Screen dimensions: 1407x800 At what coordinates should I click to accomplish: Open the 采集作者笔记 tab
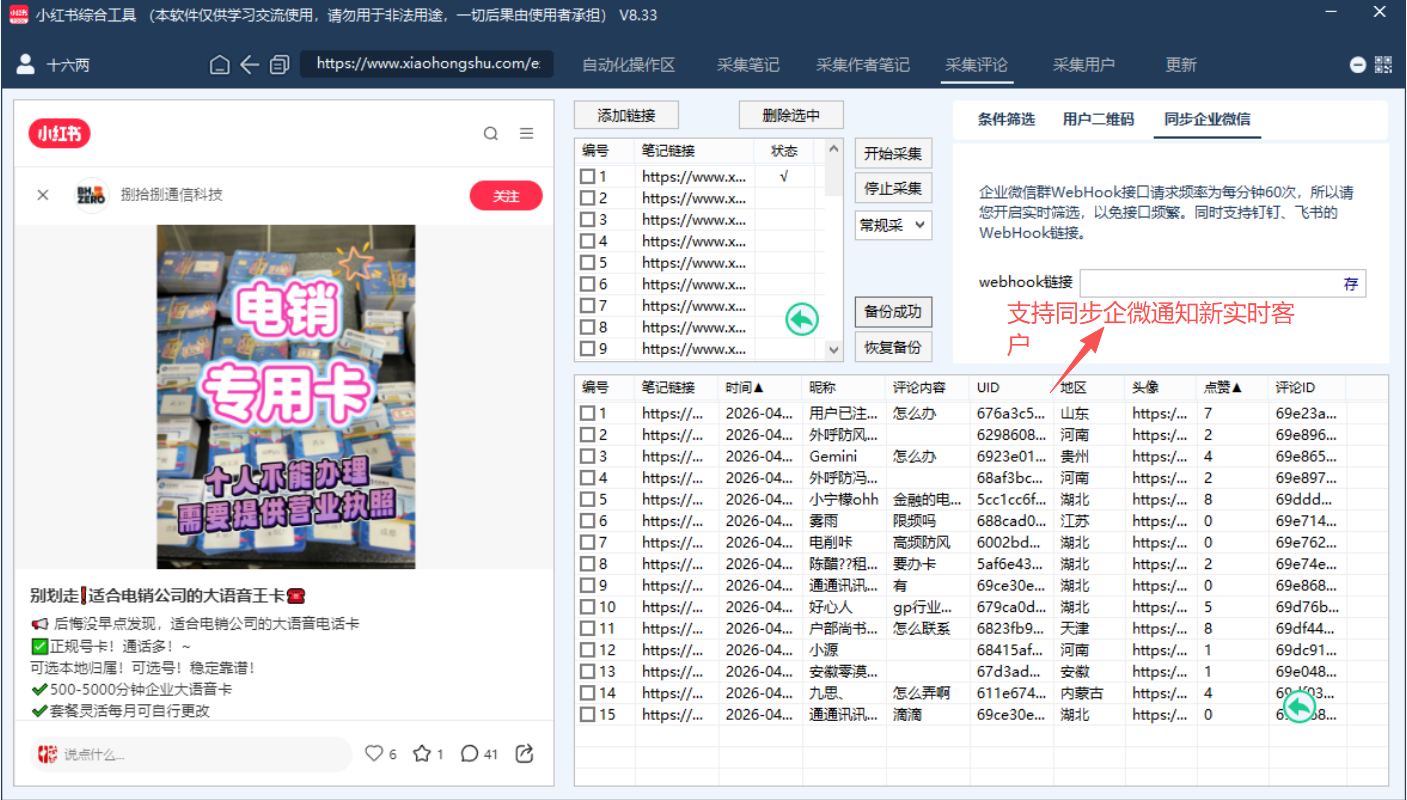coord(863,65)
